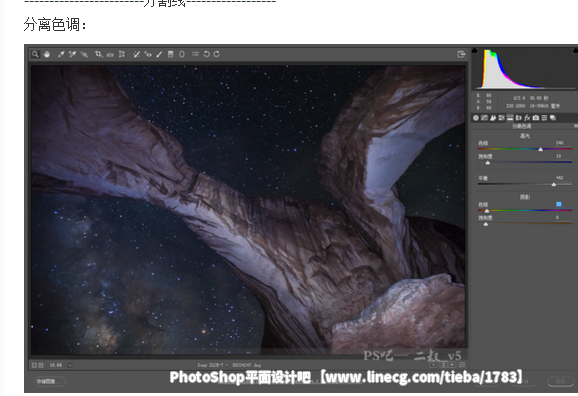Screen dimensions: 578x396
Task: Click the RGB values readout under histogram
Action: pos(484,101)
